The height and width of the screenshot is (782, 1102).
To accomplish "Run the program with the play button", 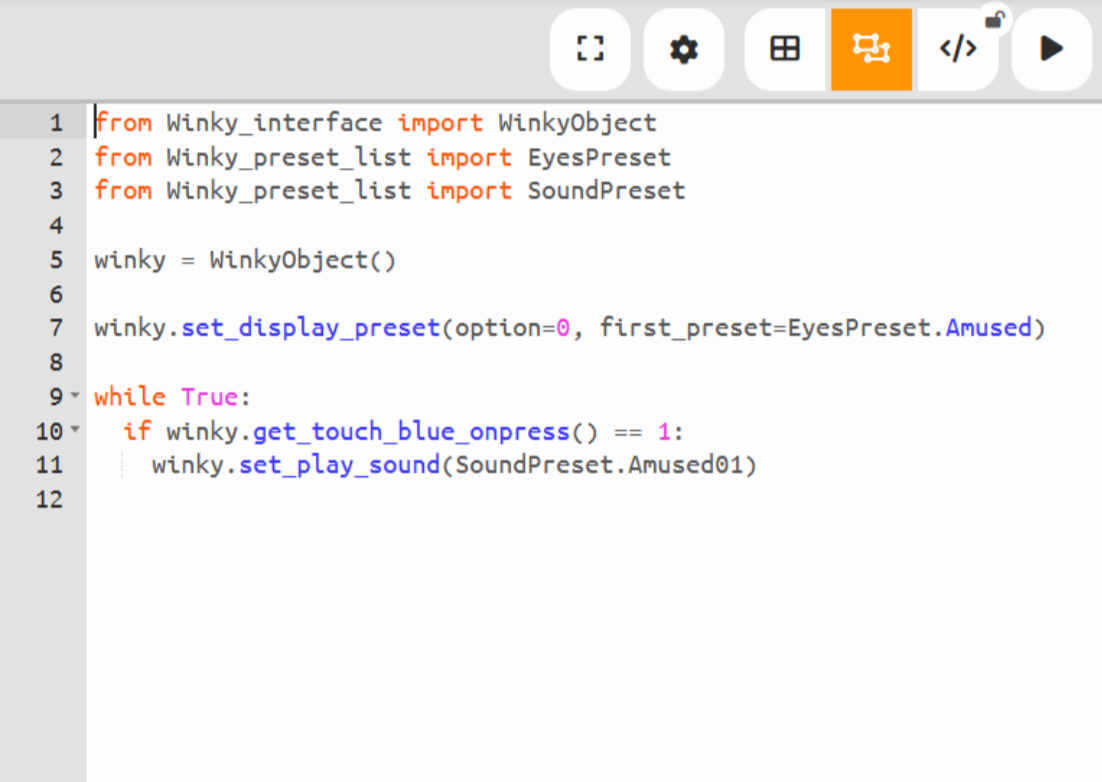I will point(1051,49).
